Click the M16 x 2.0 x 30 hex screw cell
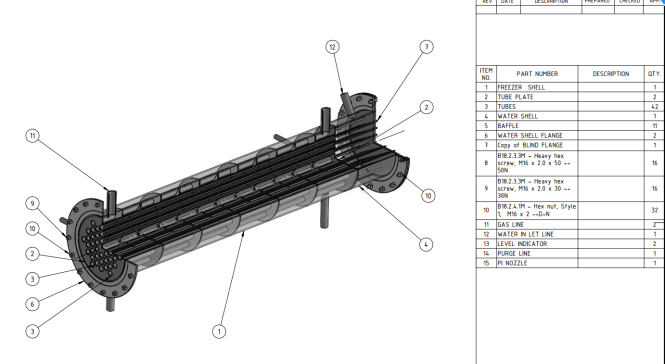 pos(537,188)
